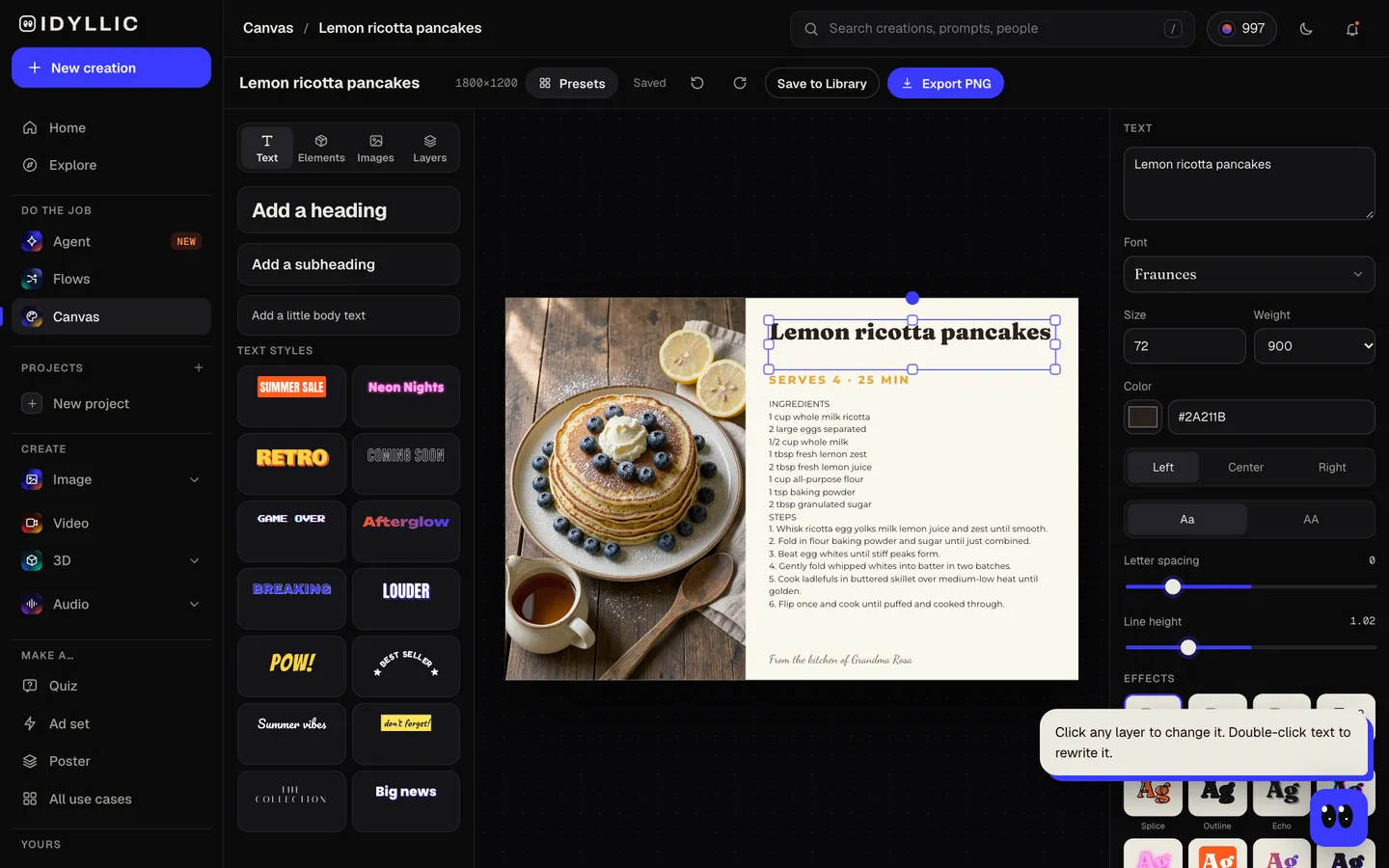Toggle dark mode moon icon
Image resolution: width=1389 pixels, height=868 pixels.
1306,29
